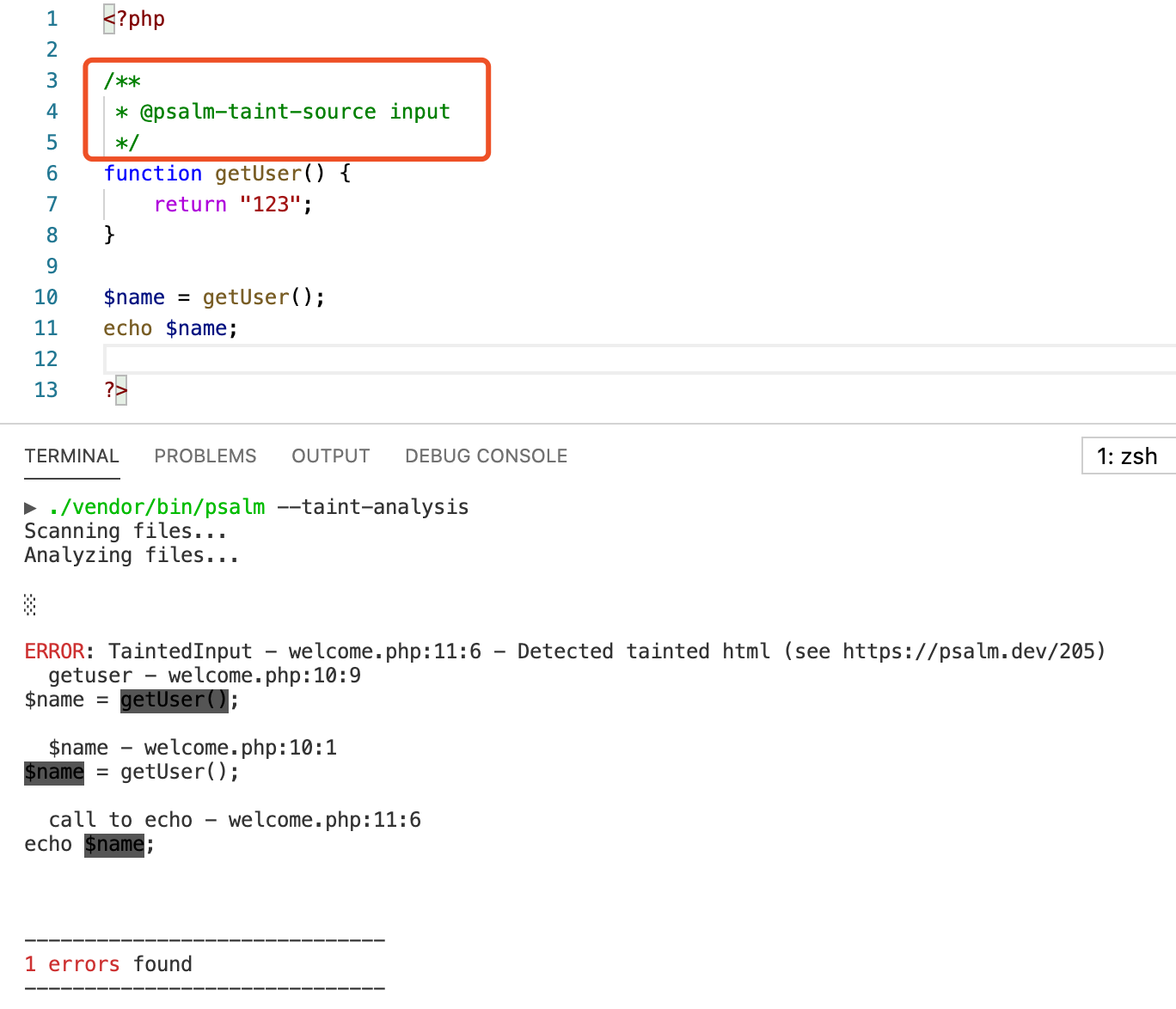
Task: Click the red 'ERROR' label in terminal
Action: (x=54, y=651)
